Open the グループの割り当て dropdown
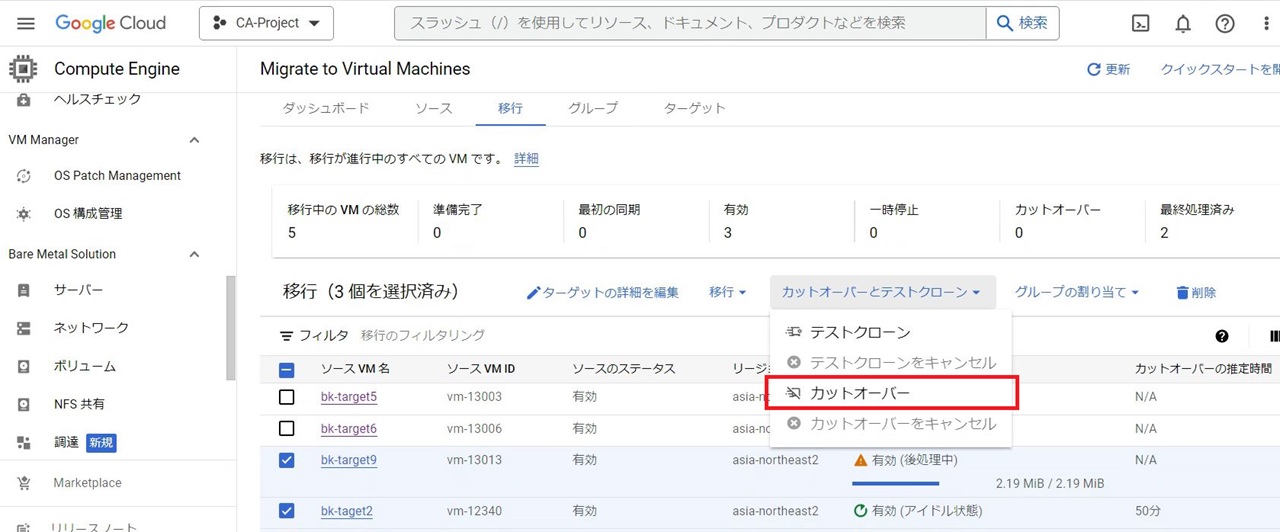This screenshot has height=532, width=1280. pyautogui.click(x=1077, y=292)
